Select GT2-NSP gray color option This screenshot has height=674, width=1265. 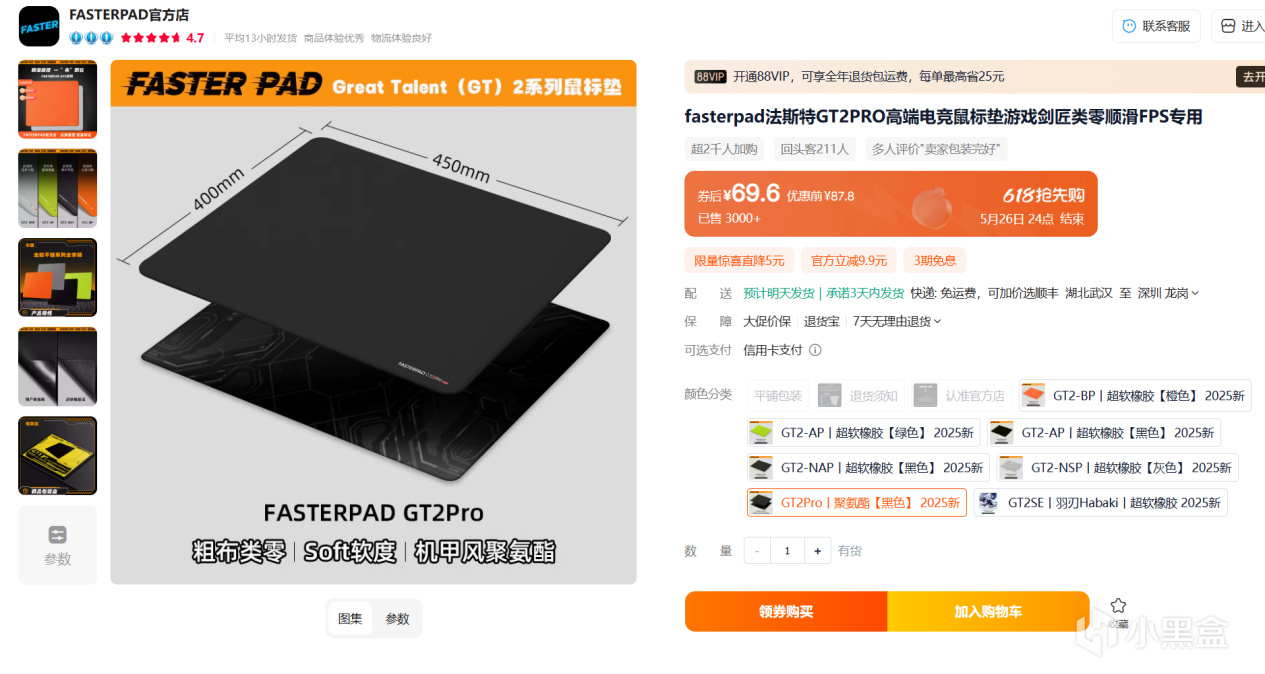click(x=1117, y=467)
